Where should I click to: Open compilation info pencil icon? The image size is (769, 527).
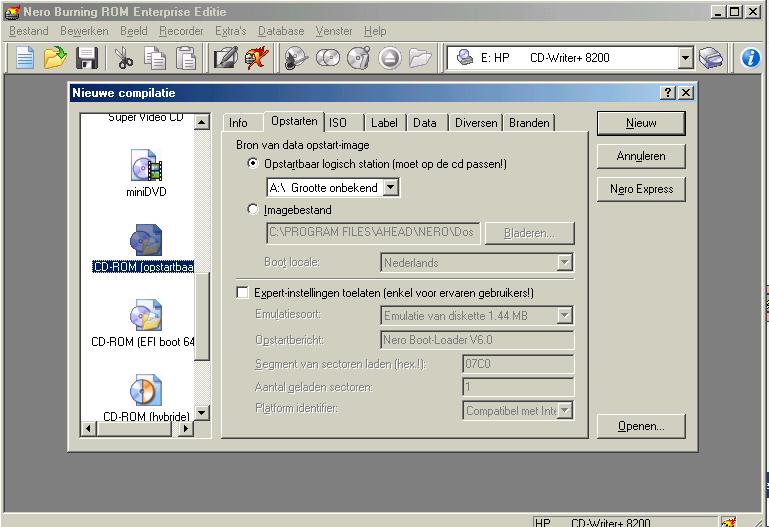226,57
